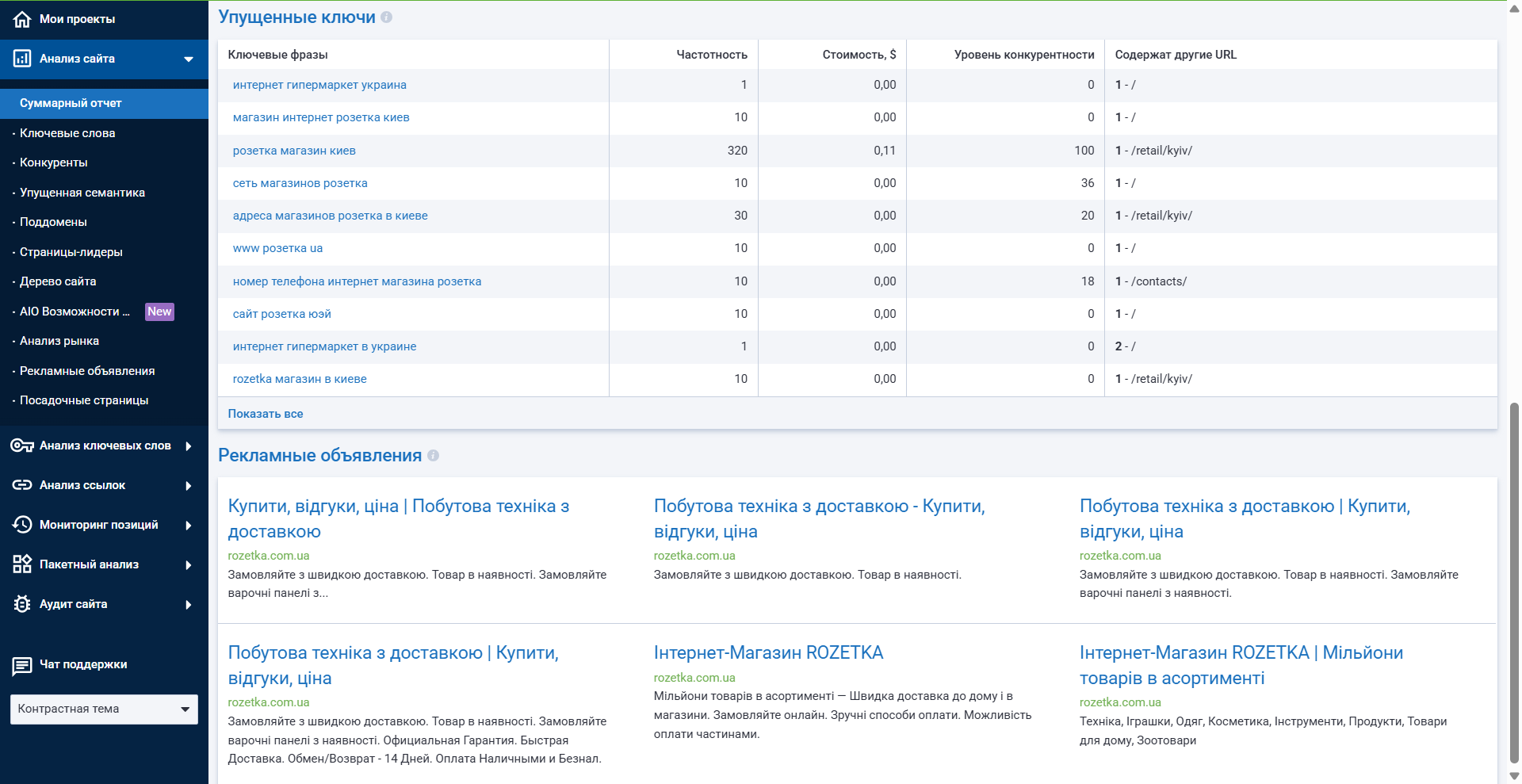
Task: Click the home icon beside Мои проекты
Action: tap(22, 19)
